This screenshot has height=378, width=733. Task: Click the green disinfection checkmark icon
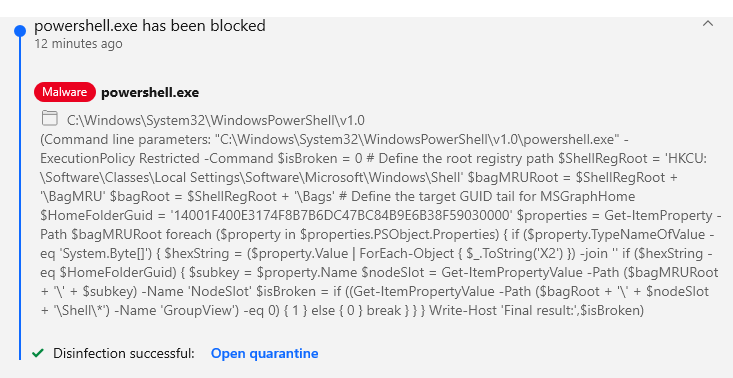pos(37,353)
